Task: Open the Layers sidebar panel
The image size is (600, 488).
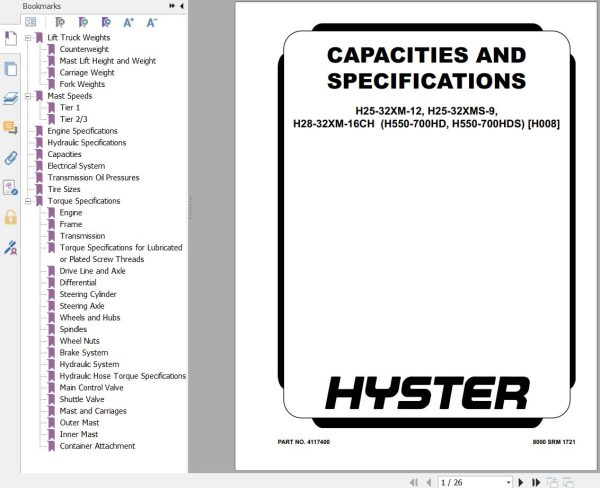Action: (x=10, y=98)
